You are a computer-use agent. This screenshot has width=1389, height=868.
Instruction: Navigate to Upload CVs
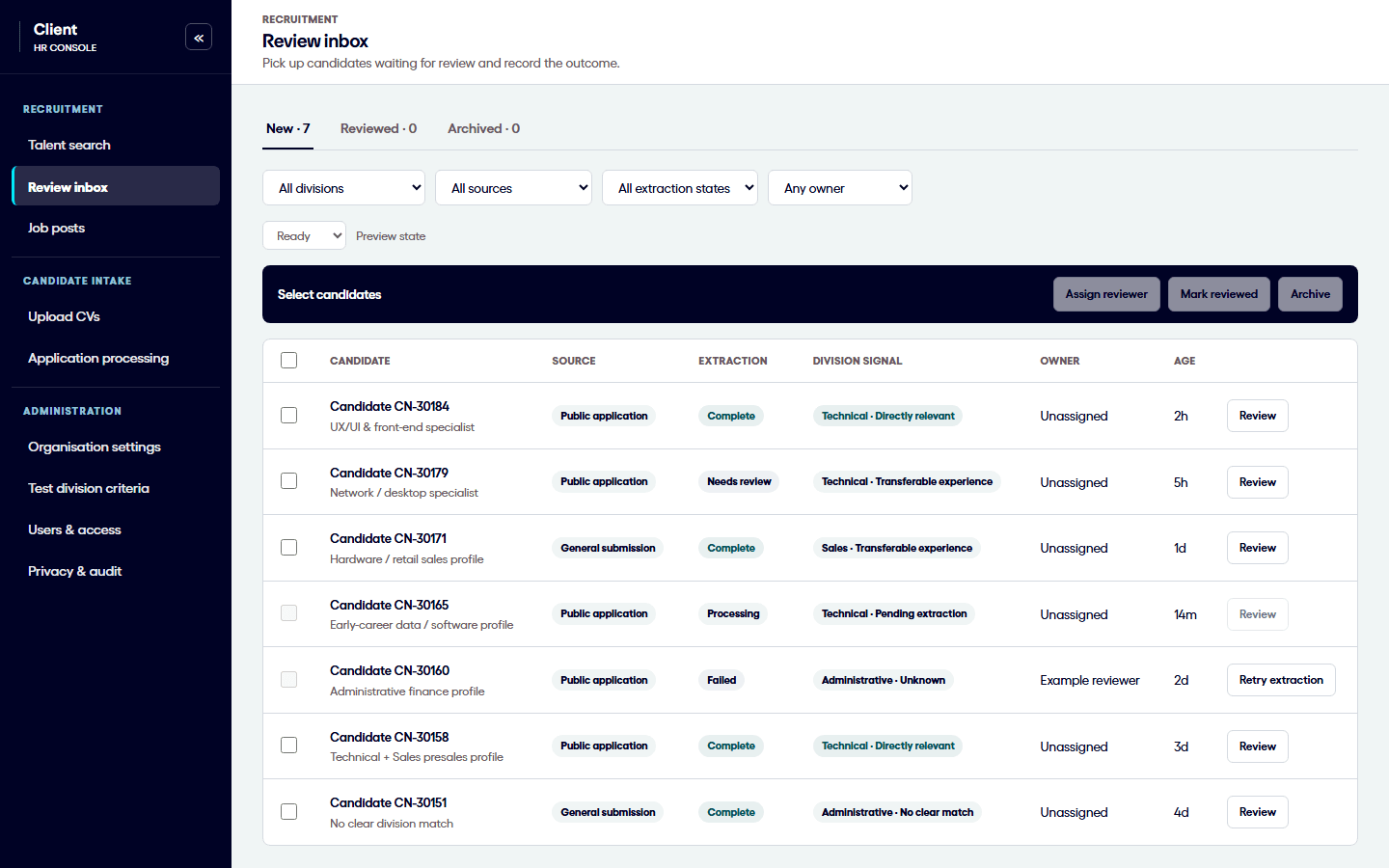coord(116,316)
